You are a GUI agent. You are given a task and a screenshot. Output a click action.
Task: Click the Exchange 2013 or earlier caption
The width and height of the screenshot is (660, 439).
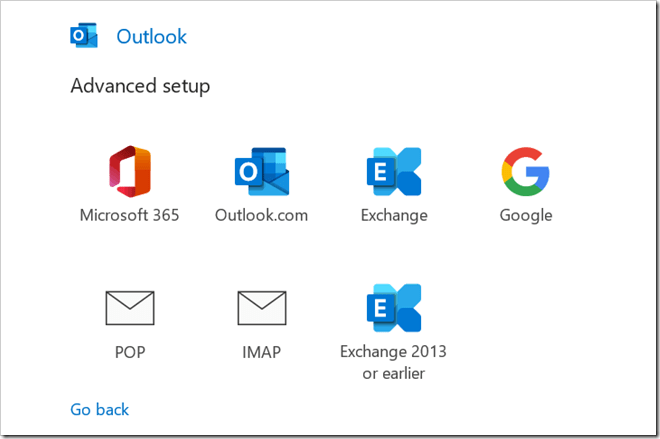point(393,362)
